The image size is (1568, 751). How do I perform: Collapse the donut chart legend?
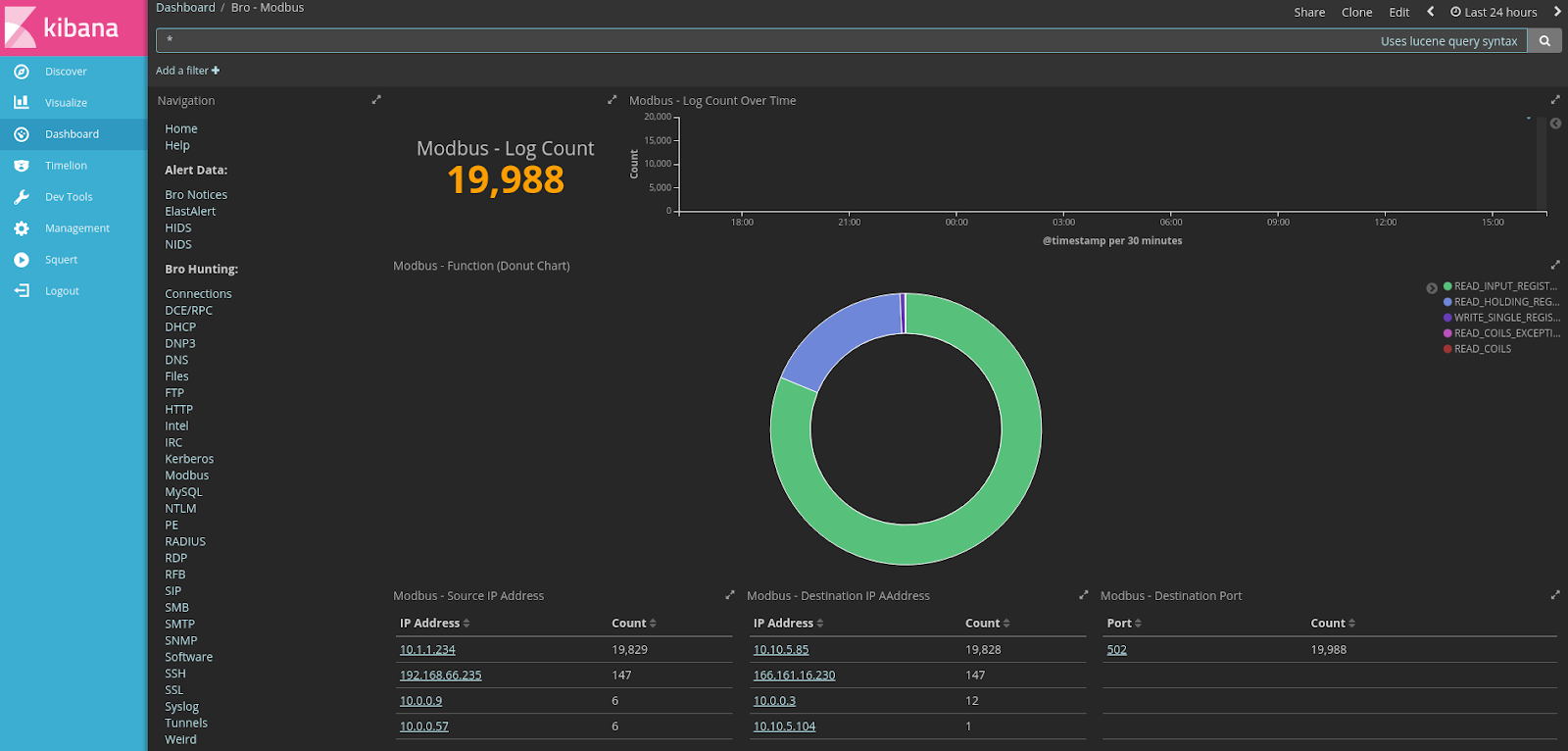click(x=1432, y=288)
